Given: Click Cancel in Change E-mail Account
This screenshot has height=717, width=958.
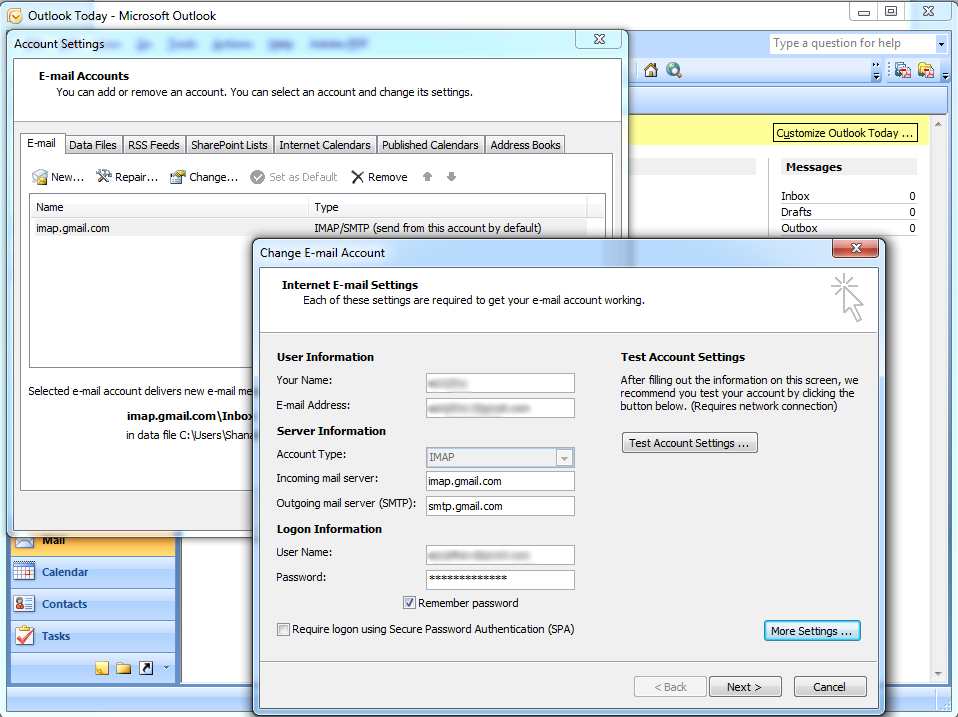Looking at the screenshot, I should coord(830,686).
